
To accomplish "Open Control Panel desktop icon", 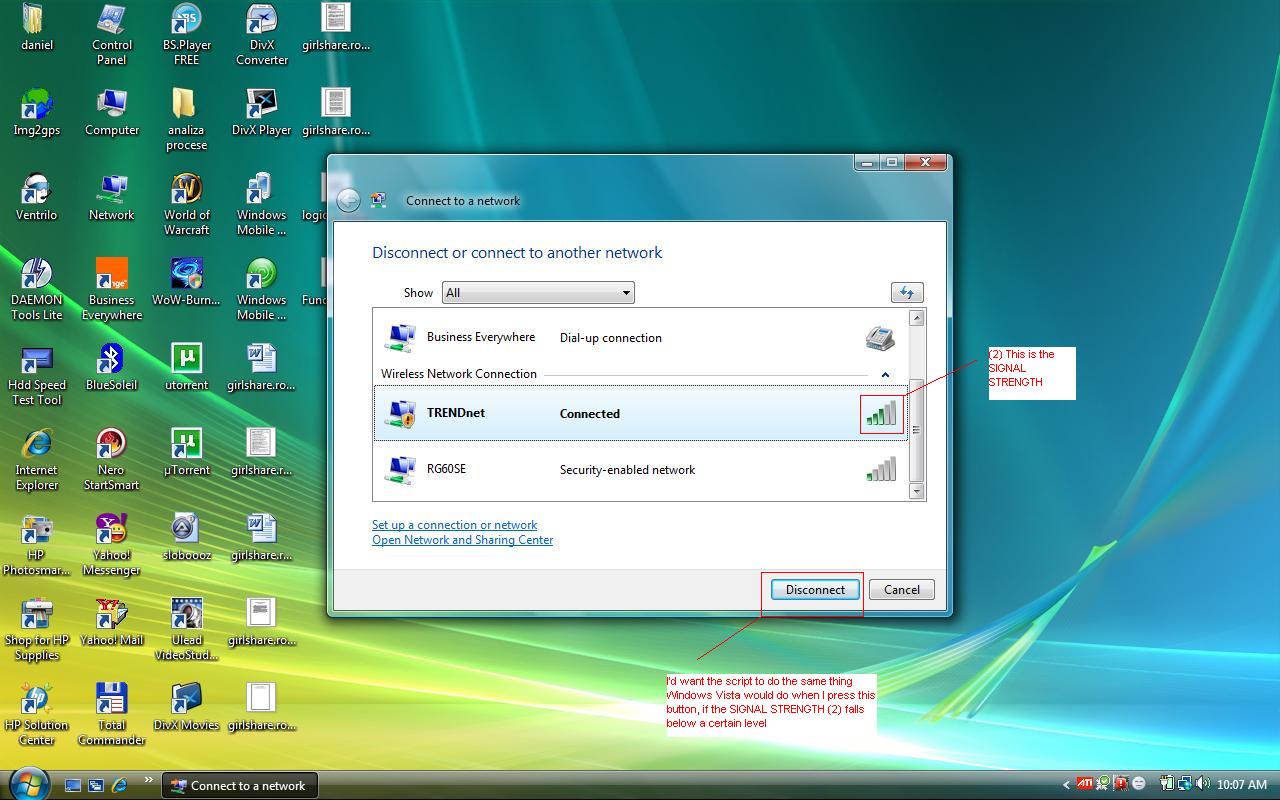I will (x=112, y=34).
